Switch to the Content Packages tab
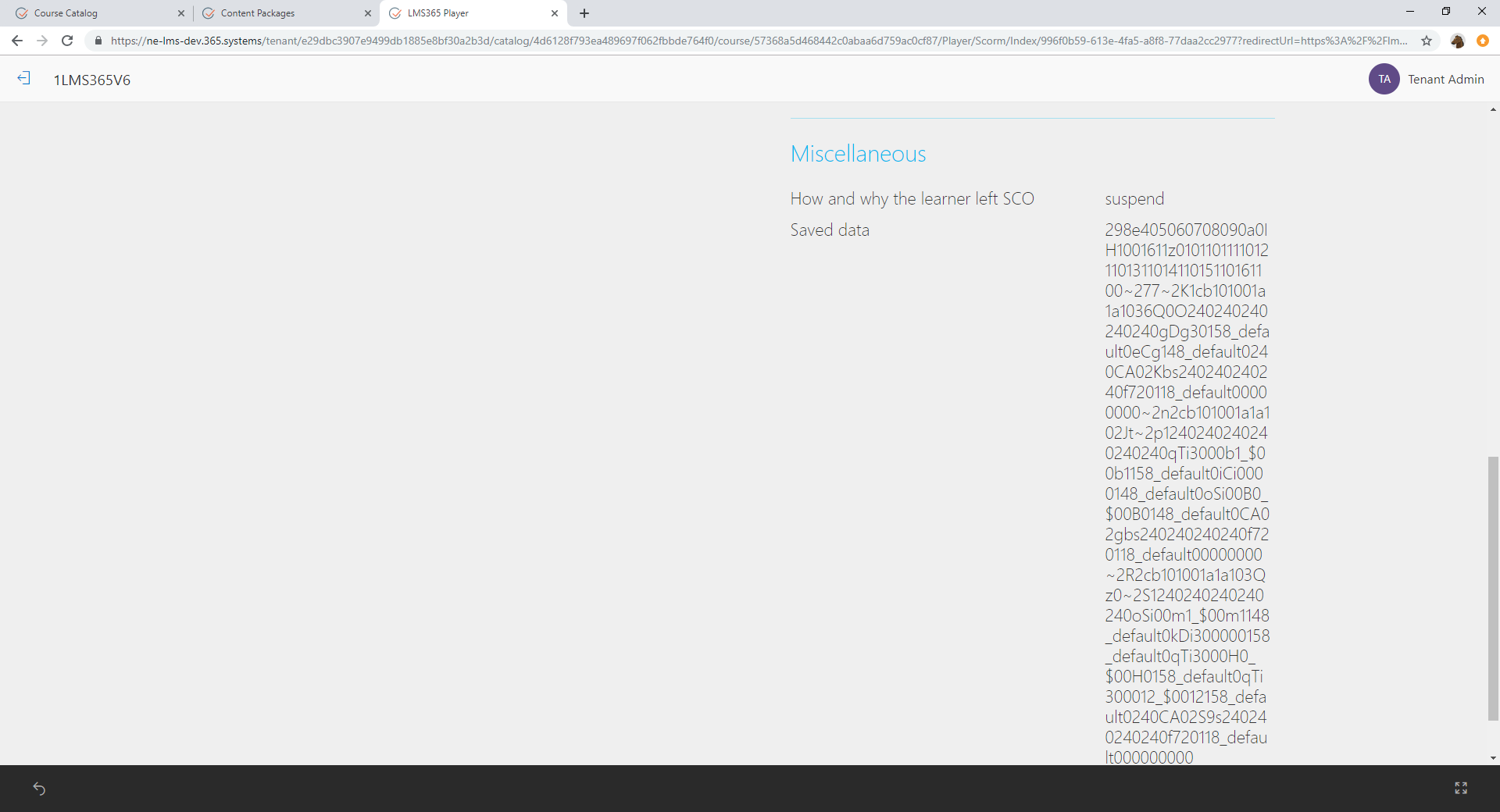 tap(286, 13)
